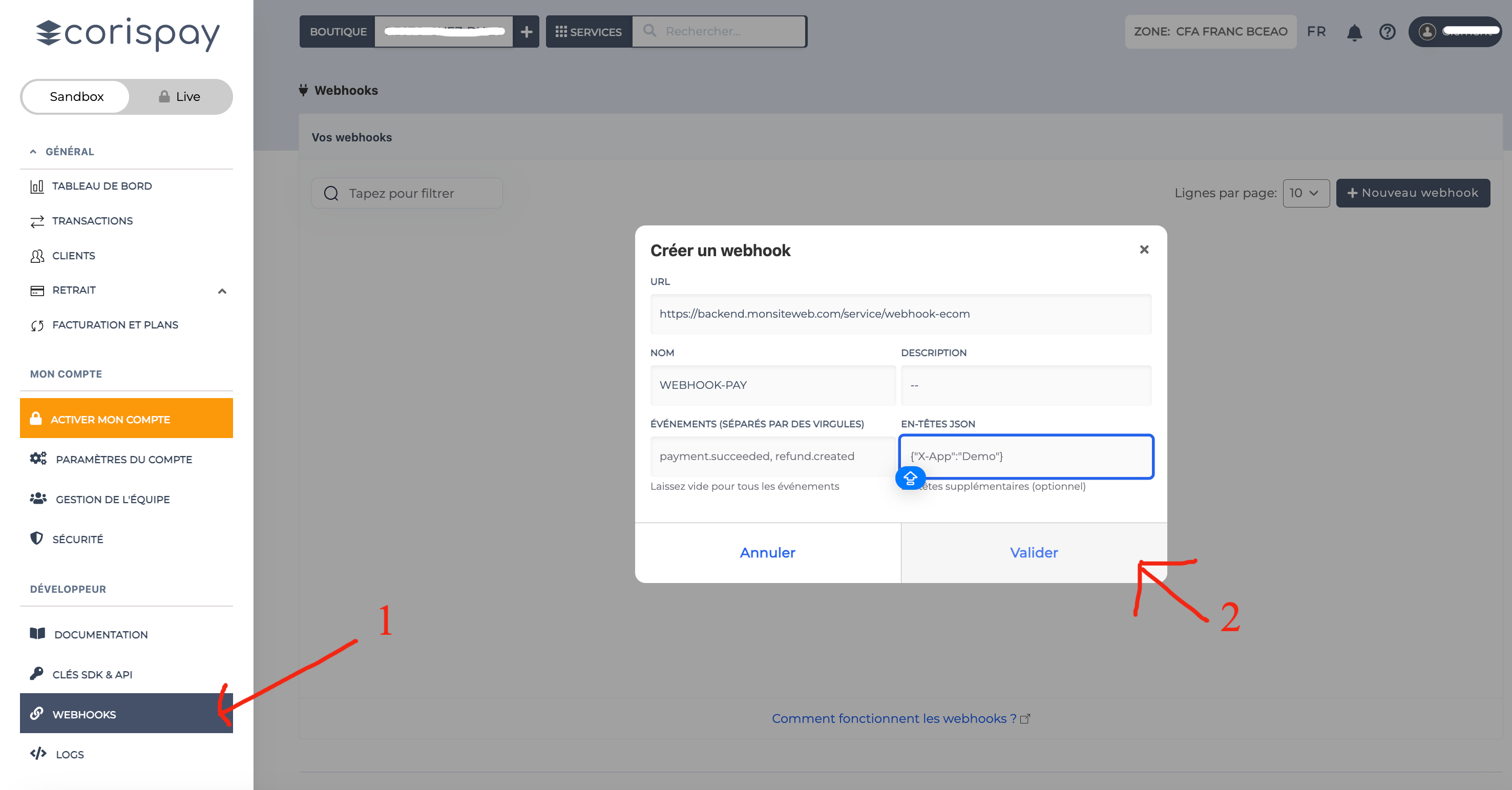Switch to Sandbox mode

click(x=76, y=96)
